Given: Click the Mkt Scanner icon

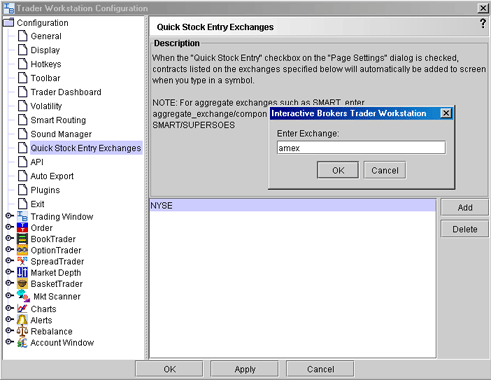Looking at the screenshot, I should click(x=23, y=296).
